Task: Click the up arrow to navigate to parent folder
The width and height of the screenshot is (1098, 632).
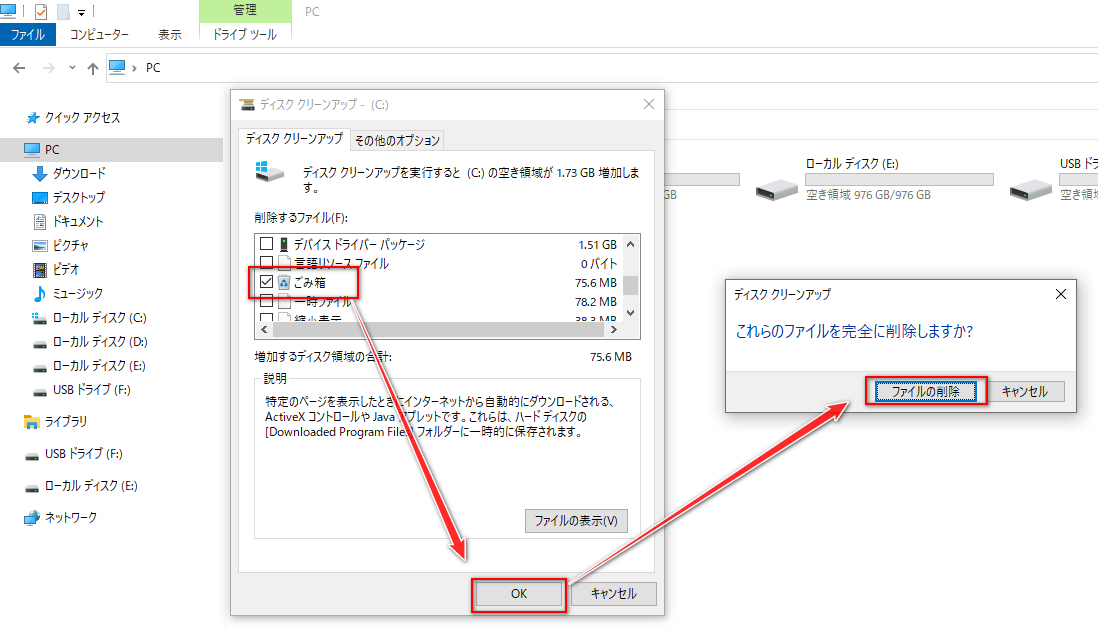Action: (93, 67)
